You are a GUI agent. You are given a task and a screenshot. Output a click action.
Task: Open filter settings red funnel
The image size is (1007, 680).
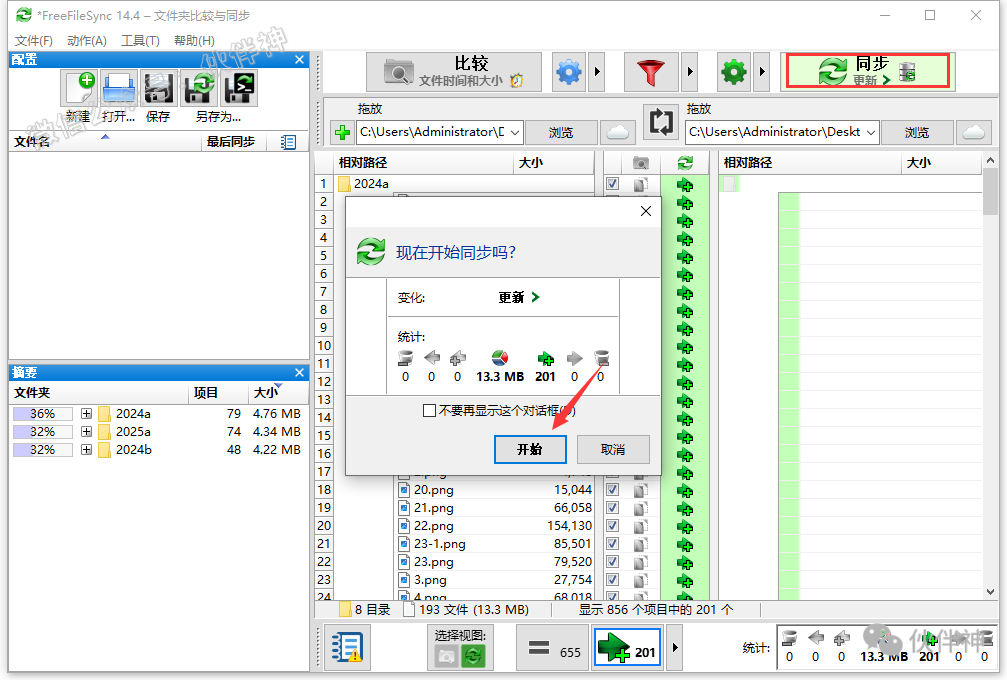651,72
